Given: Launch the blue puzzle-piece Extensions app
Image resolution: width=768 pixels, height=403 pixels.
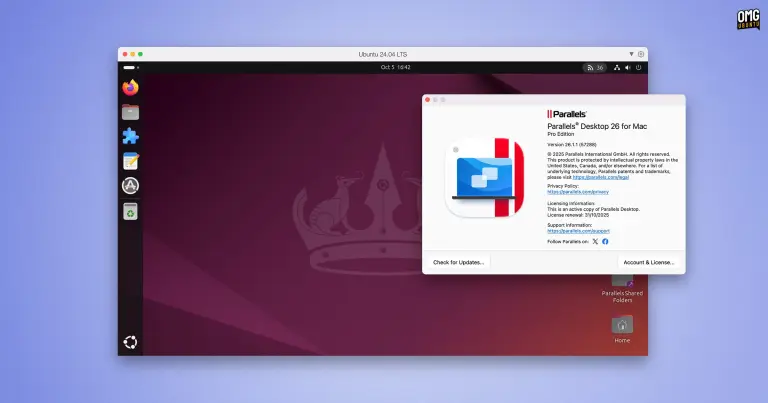Looking at the screenshot, I should pos(130,136).
